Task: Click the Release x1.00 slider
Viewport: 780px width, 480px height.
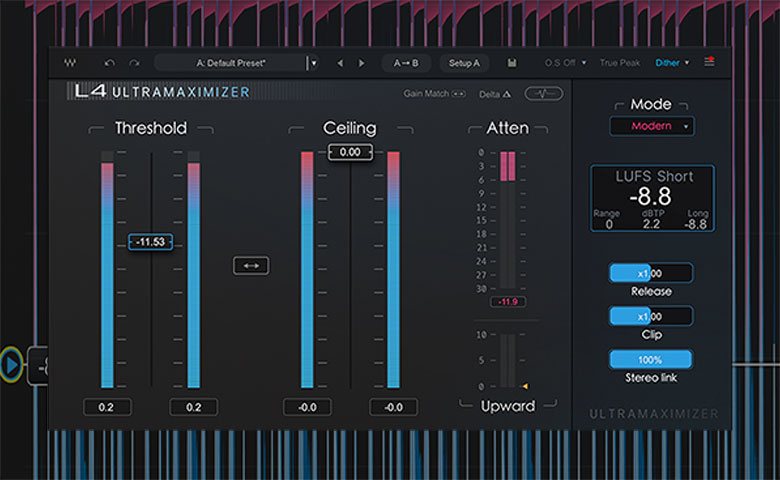Action: 651,273
